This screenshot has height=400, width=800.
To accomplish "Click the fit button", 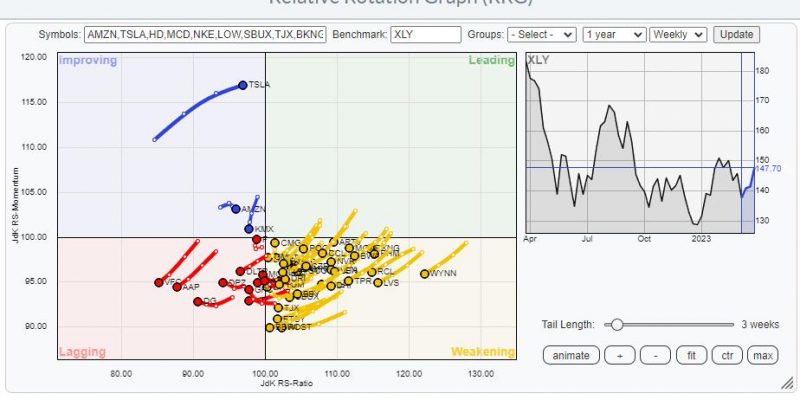I will click(691, 355).
